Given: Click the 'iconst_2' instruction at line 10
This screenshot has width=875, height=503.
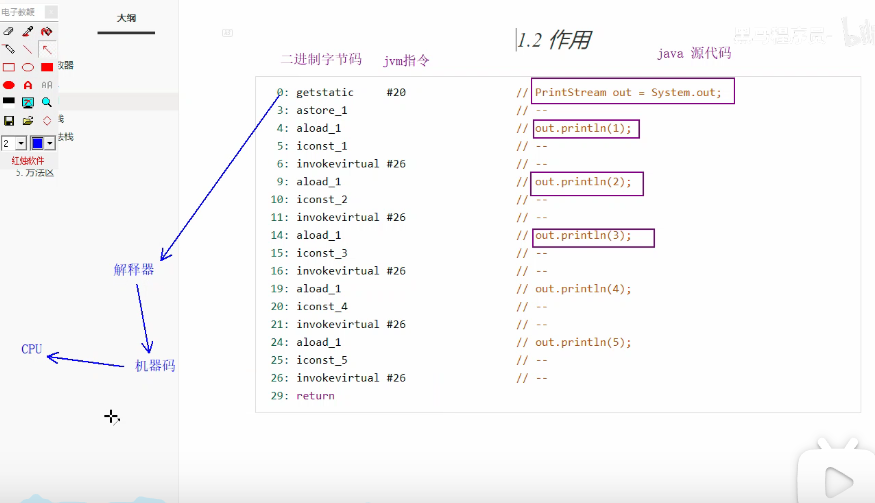Looking at the screenshot, I should [321, 199].
